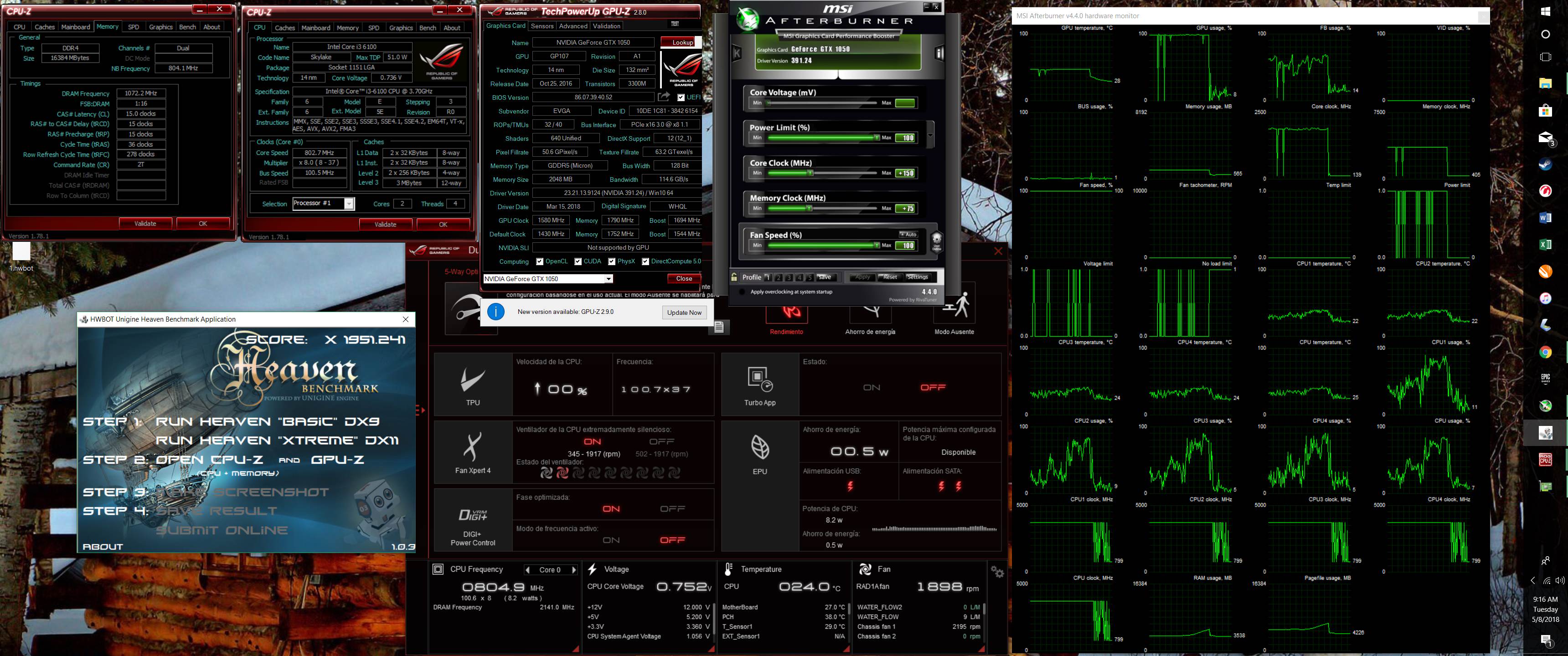Toggle the Afterburner profile lock icon
This screenshot has height=656, width=1568.
(x=735, y=277)
